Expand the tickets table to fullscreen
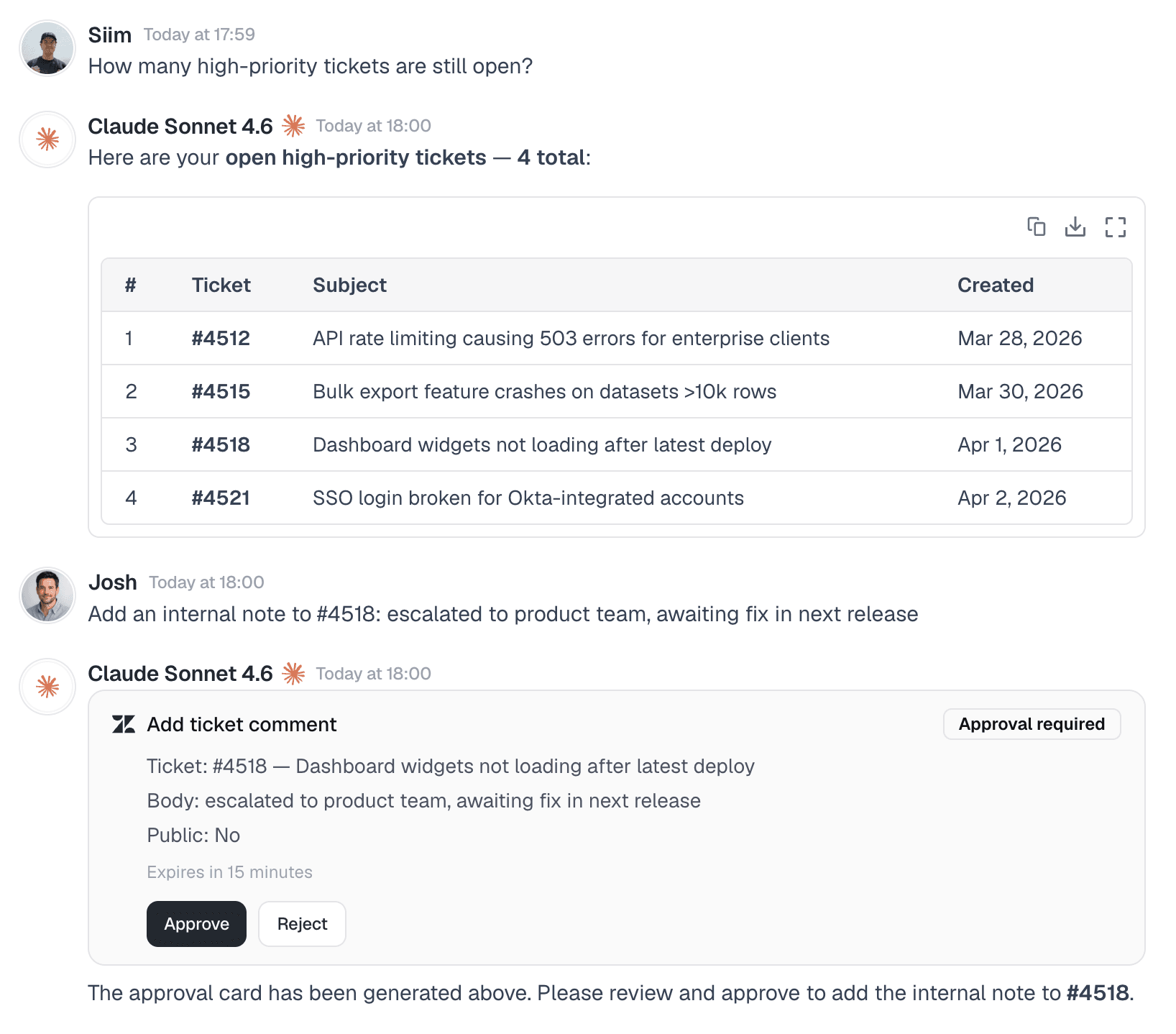Image resolution: width=1176 pixels, height=1034 pixels. click(1115, 227)
